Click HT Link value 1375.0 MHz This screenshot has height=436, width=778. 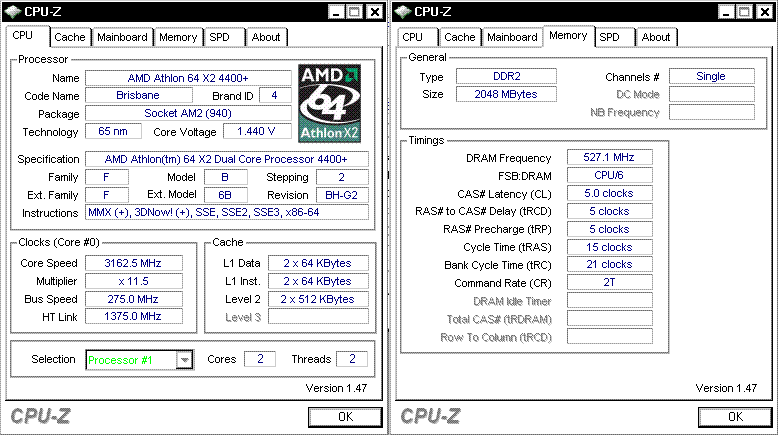[133, 316]
